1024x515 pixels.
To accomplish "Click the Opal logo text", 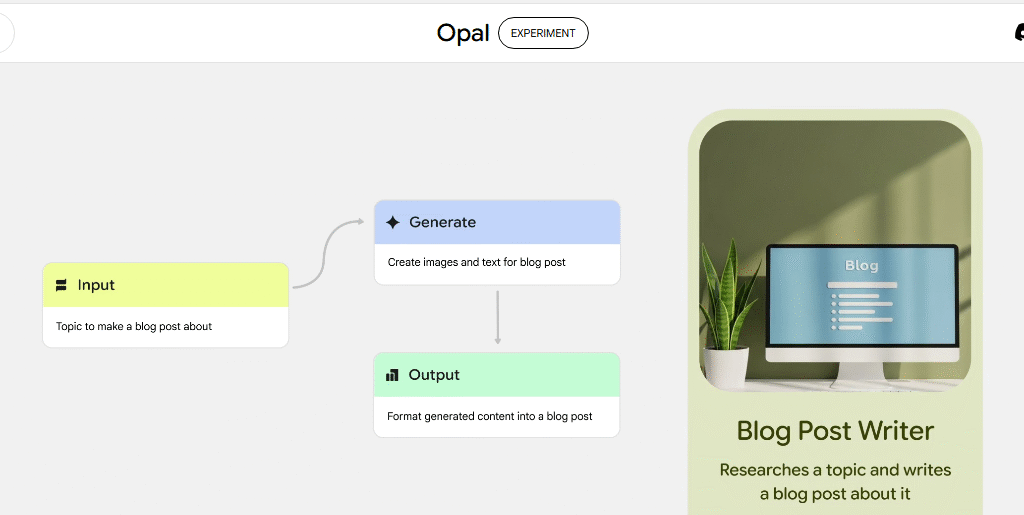I will [x=463, y=33].
